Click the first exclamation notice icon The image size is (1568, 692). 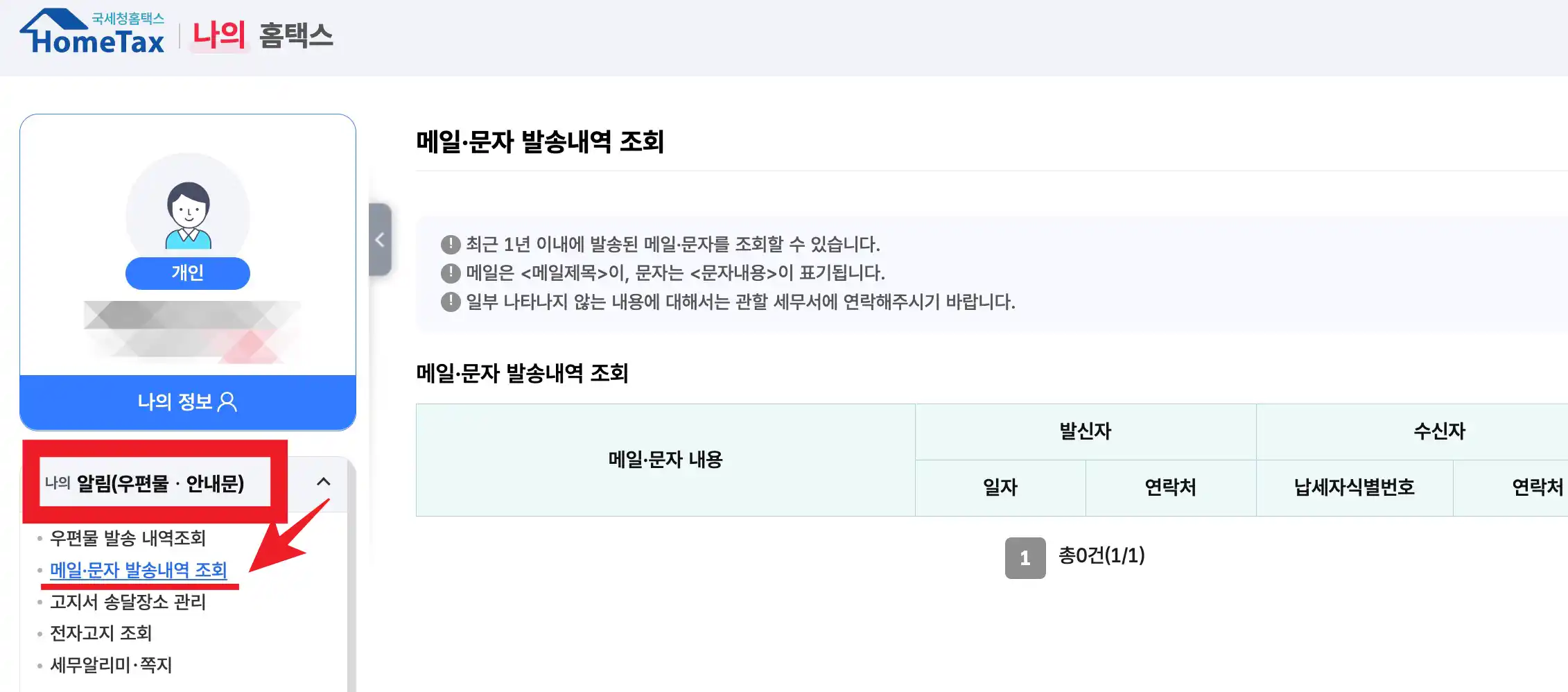point(451,244)
